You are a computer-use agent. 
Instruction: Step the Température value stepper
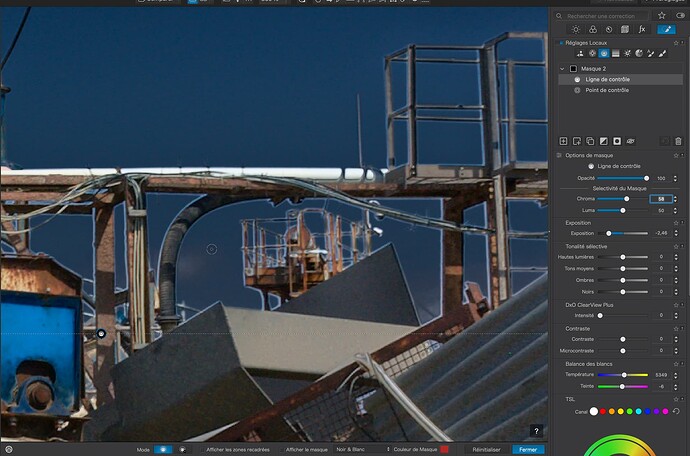coord(675,375)
